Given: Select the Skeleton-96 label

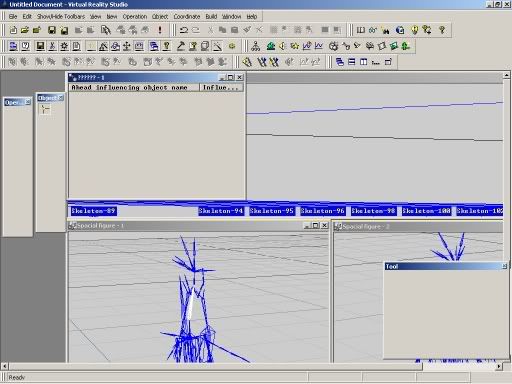Looking at the screenshot, I should click(x=322, y=211).
